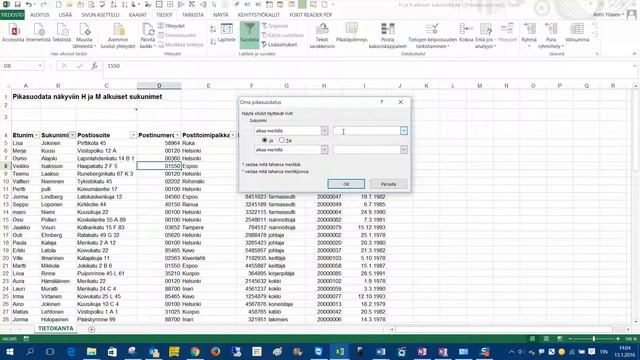Click zoom out minus button
Screen dimensions: 640x360
point(570,339)
